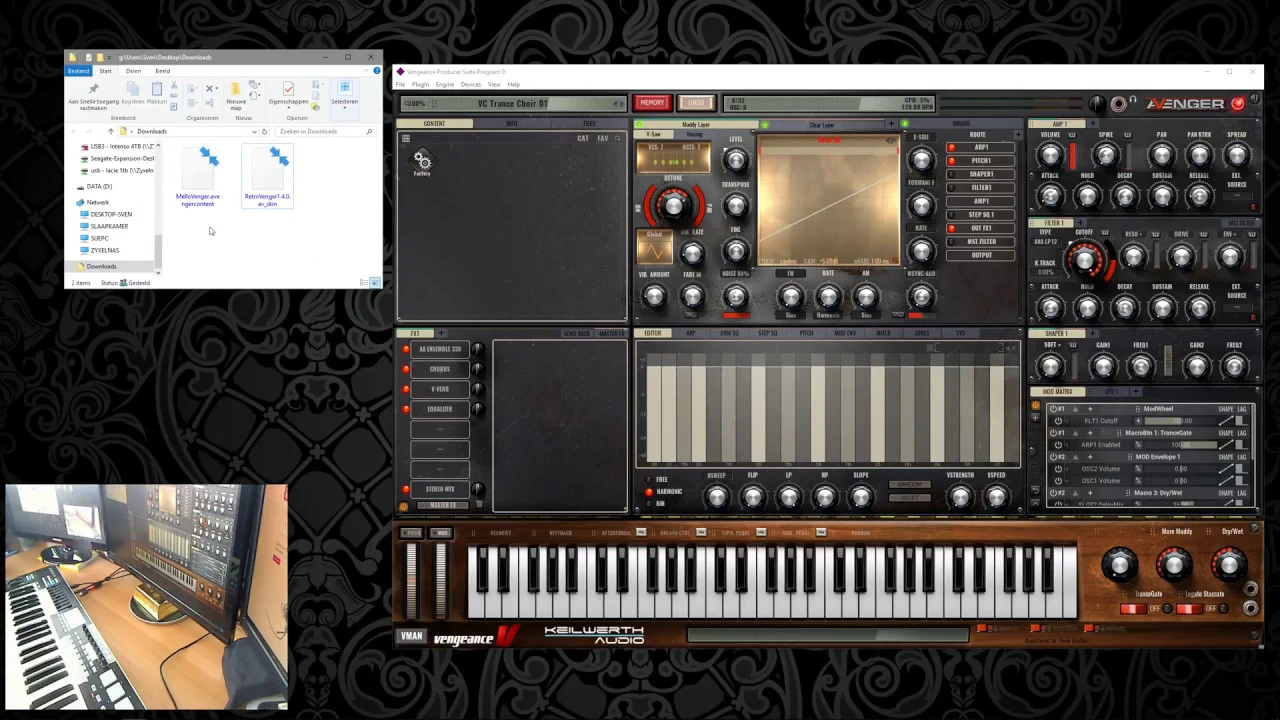Viewport: 1280px width, 720px height.
Task: Click the Eigenschappen icon in the Explorer ribbon
Action: pyautogui.click(x=288, y=90)
